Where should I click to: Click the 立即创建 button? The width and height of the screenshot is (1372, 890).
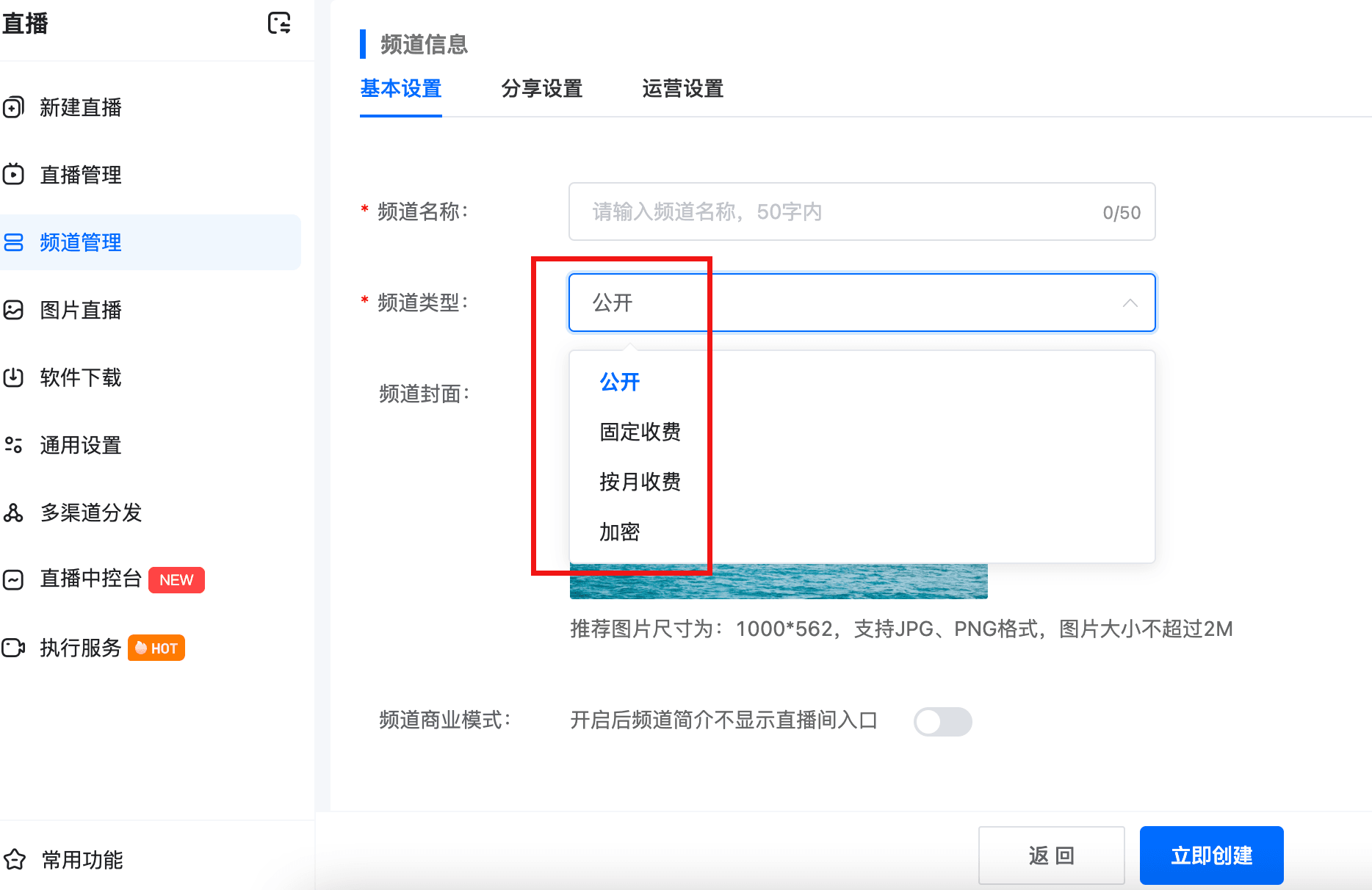click(1212, 855)
